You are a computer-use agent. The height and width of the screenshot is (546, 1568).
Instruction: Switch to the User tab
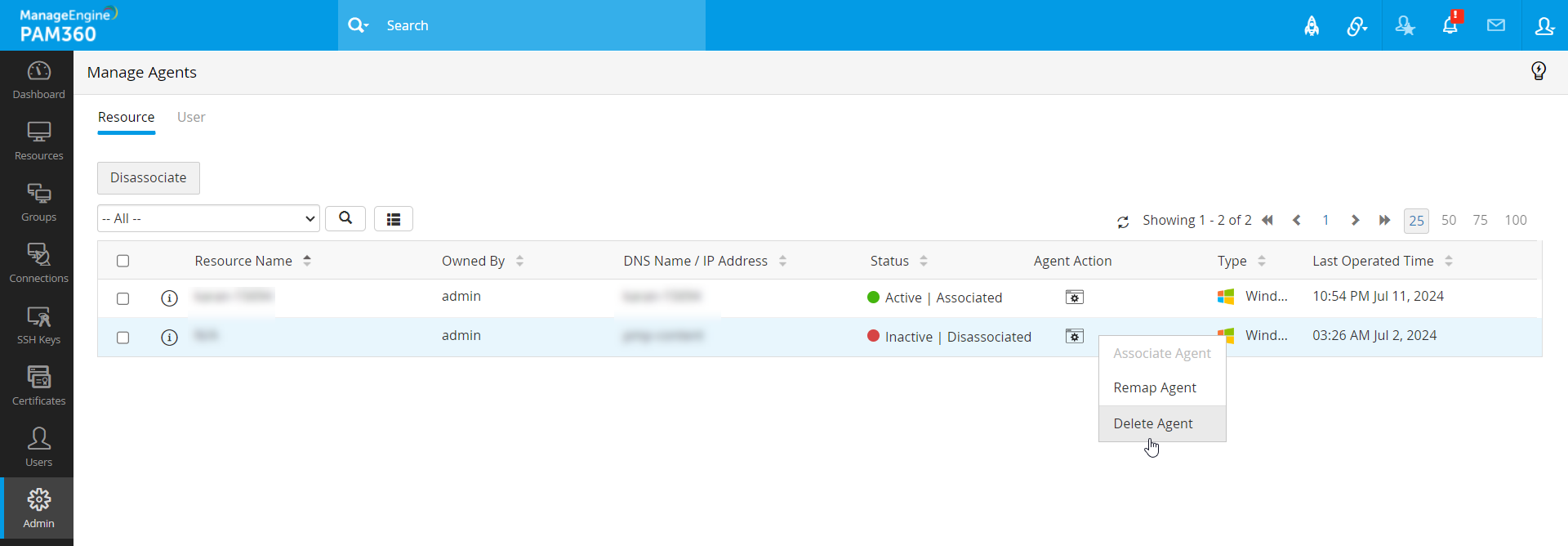[x=191, y=117]
